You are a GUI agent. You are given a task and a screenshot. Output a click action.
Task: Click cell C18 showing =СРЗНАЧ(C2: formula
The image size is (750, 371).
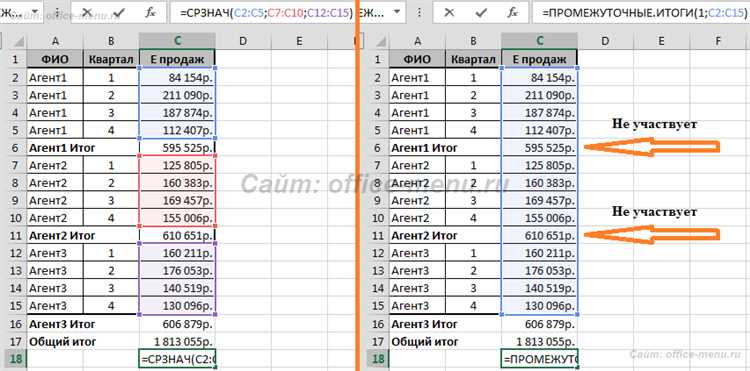pyautogui.click(x=177, y=359)
